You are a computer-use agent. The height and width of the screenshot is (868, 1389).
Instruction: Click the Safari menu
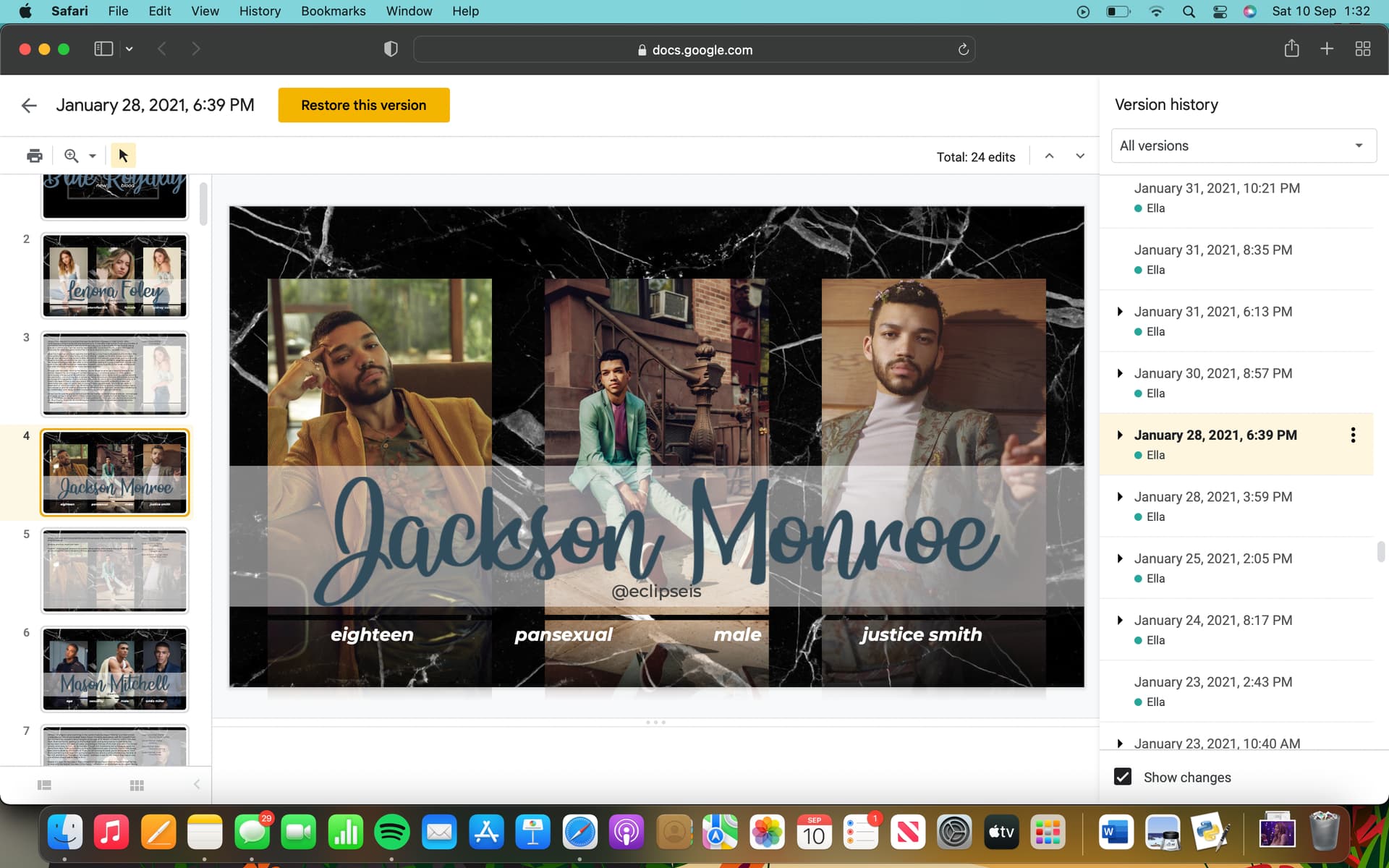click(x=69, y=11)
